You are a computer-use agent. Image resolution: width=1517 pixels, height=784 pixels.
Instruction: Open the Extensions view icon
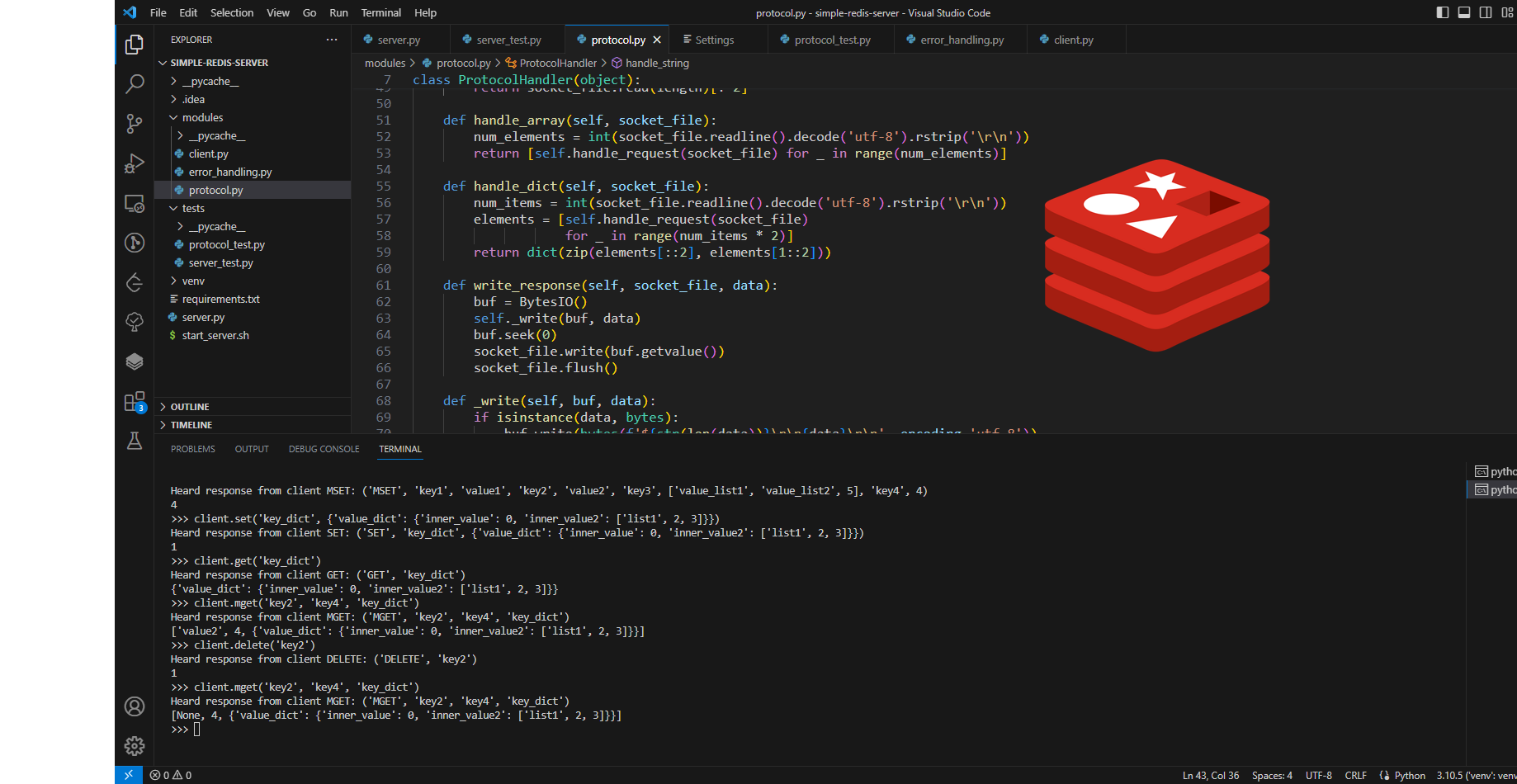click(134, 402)
